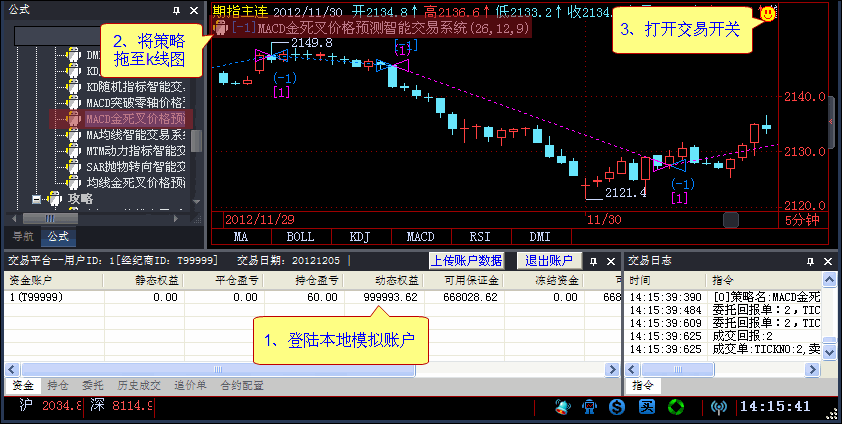Switch to the KDJ indicator tab
The image size is (842, 424).
click(360, 238)
